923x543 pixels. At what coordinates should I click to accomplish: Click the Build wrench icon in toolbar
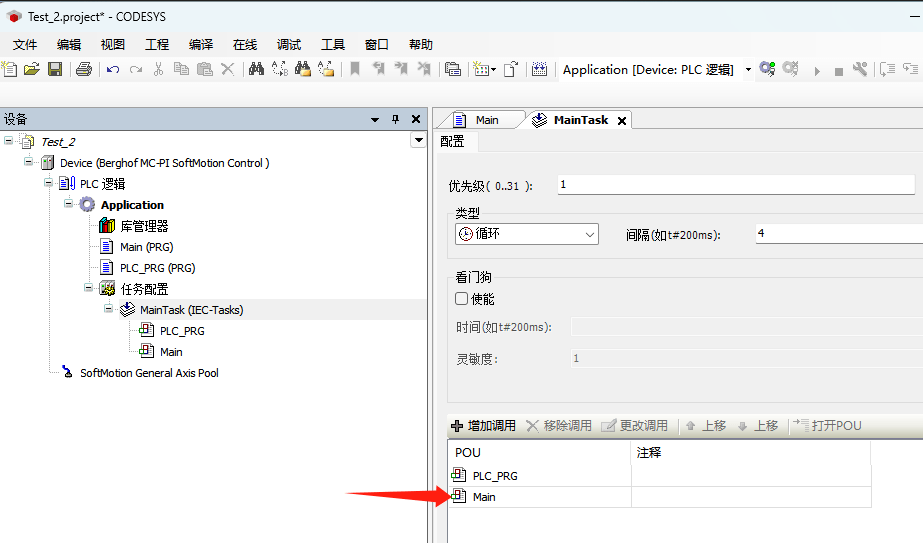[860, 69]
